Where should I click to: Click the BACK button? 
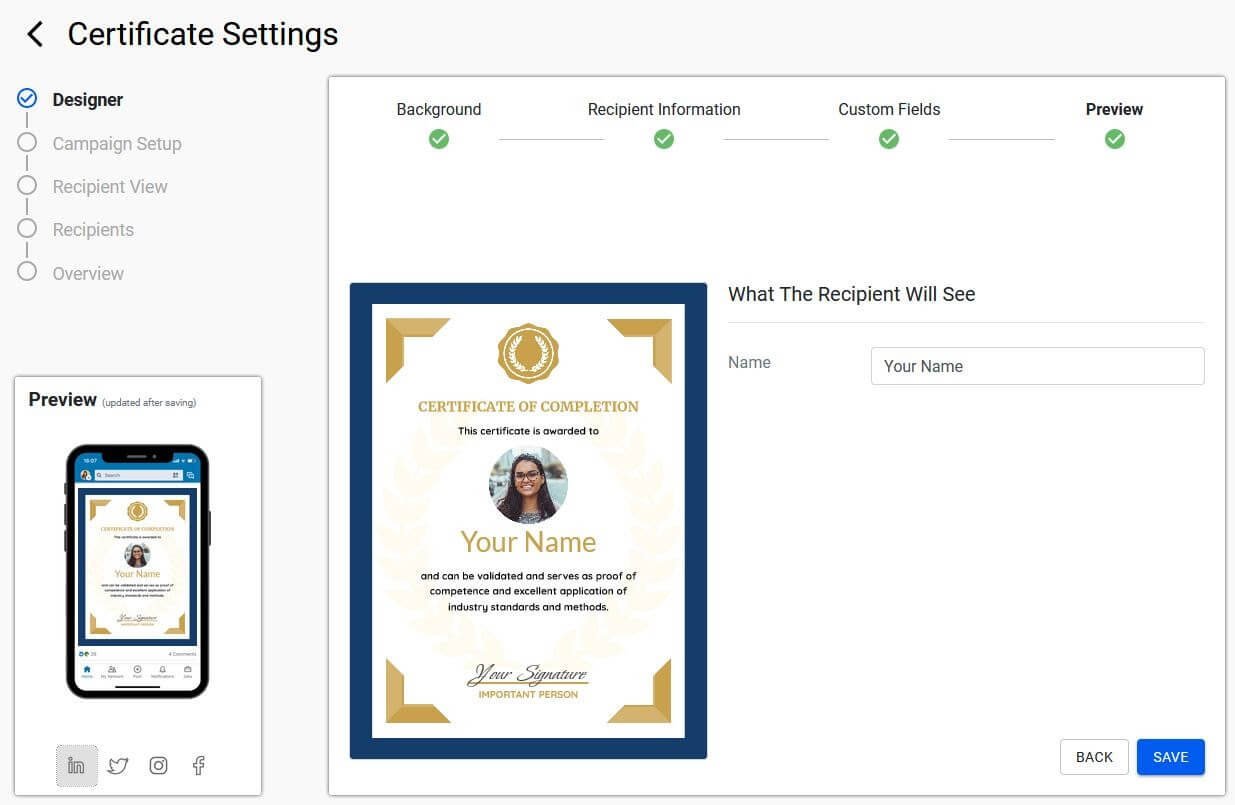[x=1094, y=757]
